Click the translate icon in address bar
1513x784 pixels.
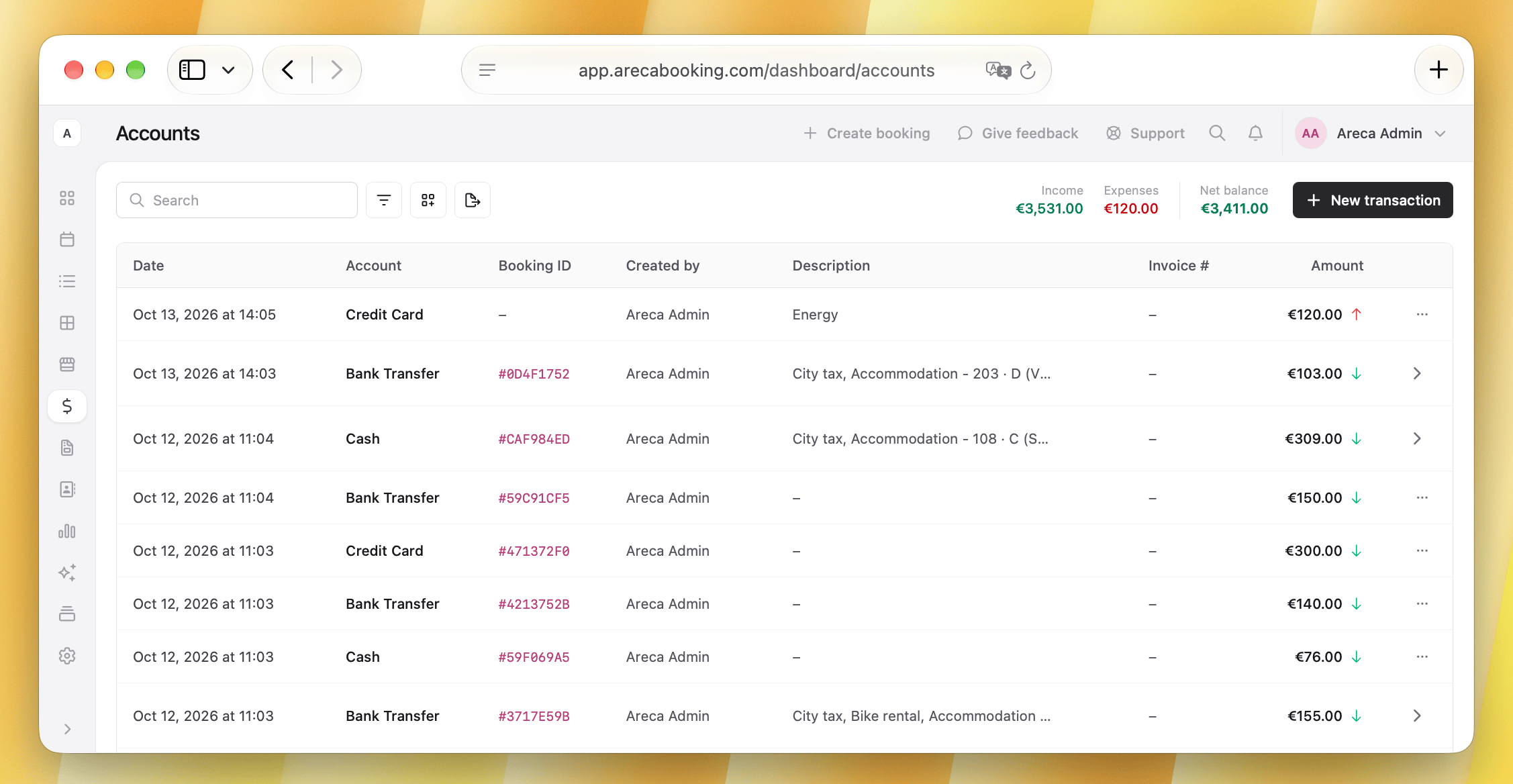click(x=998, y=70)
